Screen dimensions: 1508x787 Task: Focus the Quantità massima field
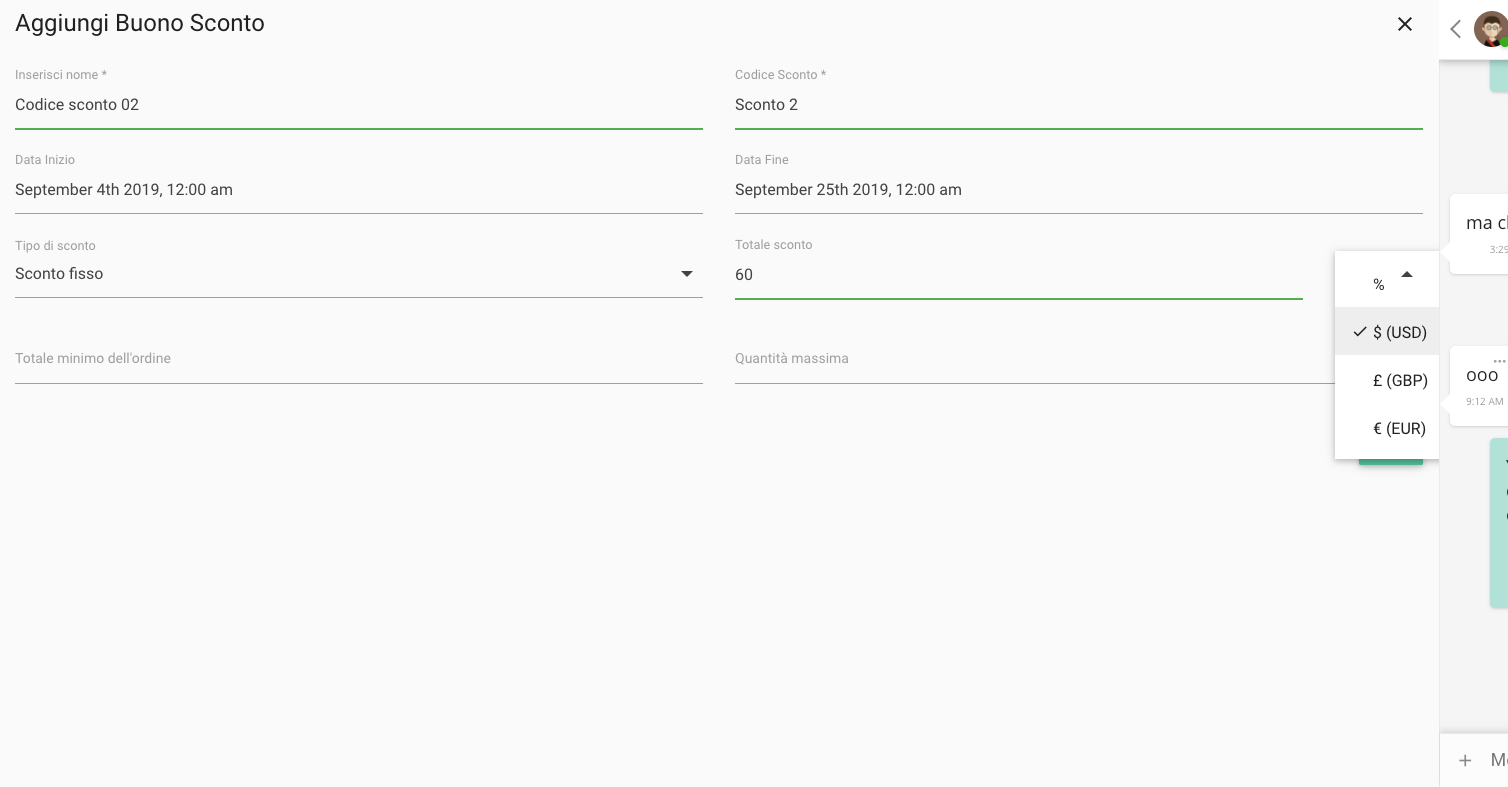pos(1030,360)
